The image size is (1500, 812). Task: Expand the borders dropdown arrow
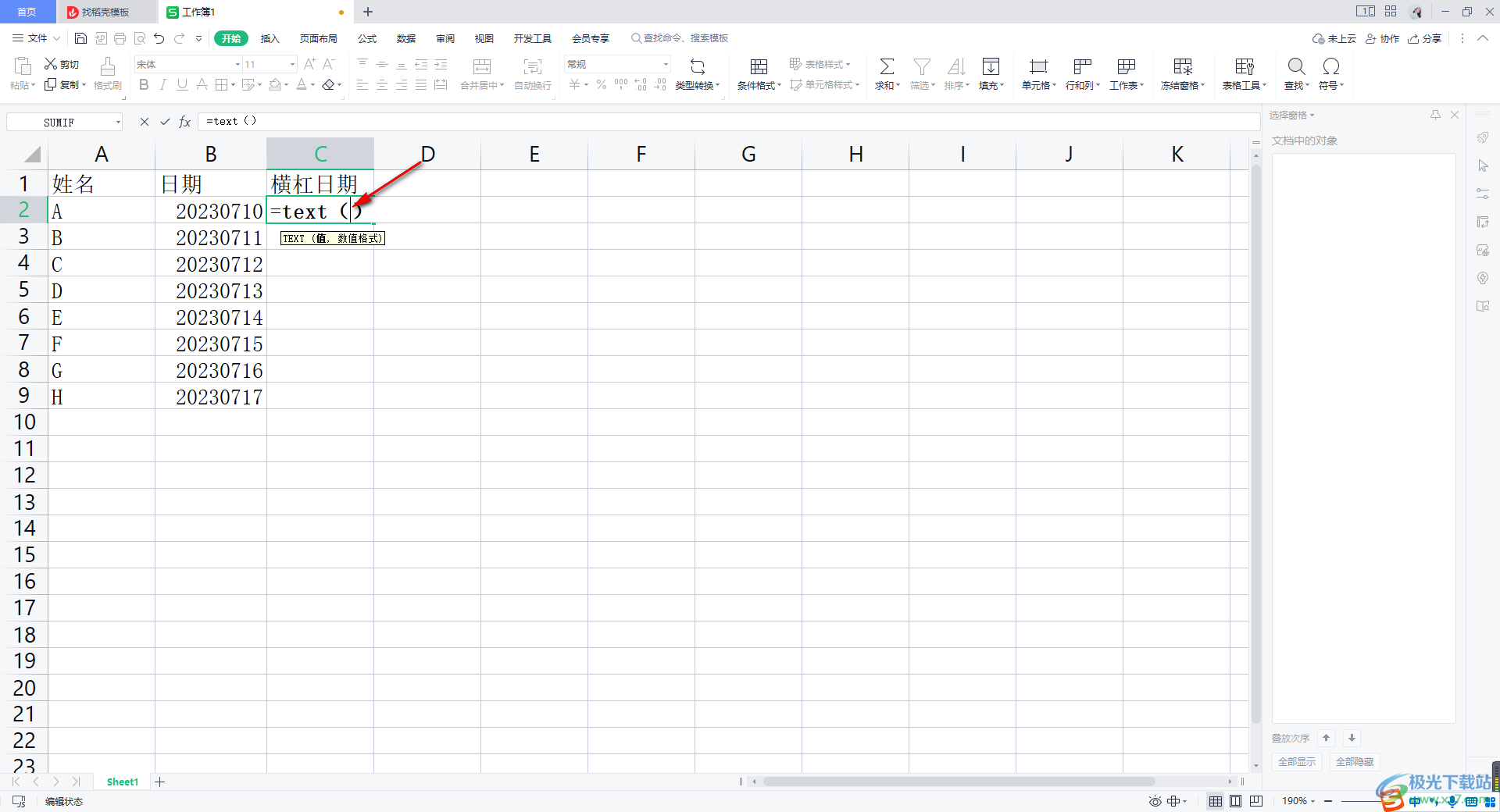click(233, 85)
